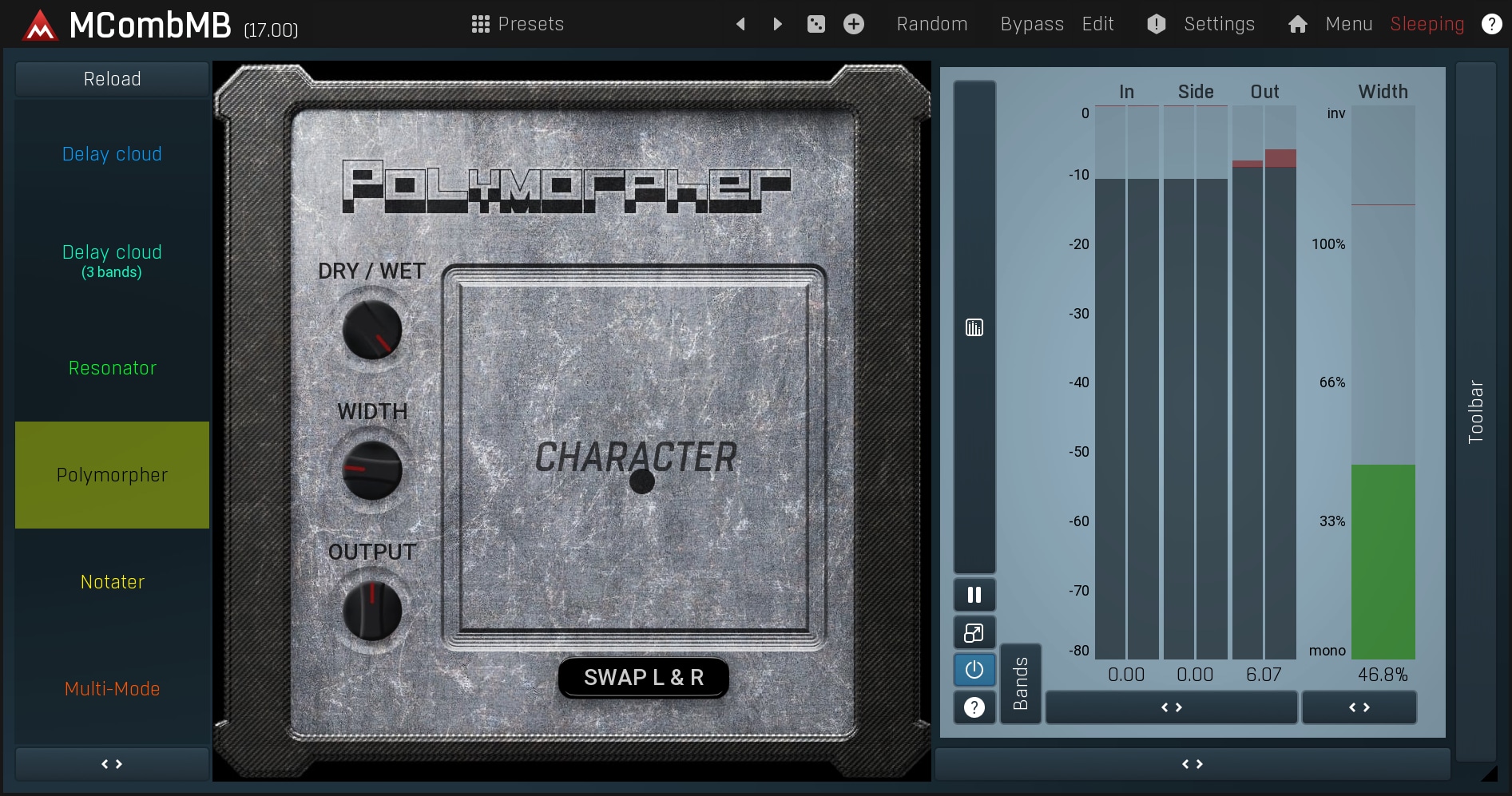Click the help question mark in title bar
The height and width of the screenshot is (796, 1512).
(x=1490, y=24)
